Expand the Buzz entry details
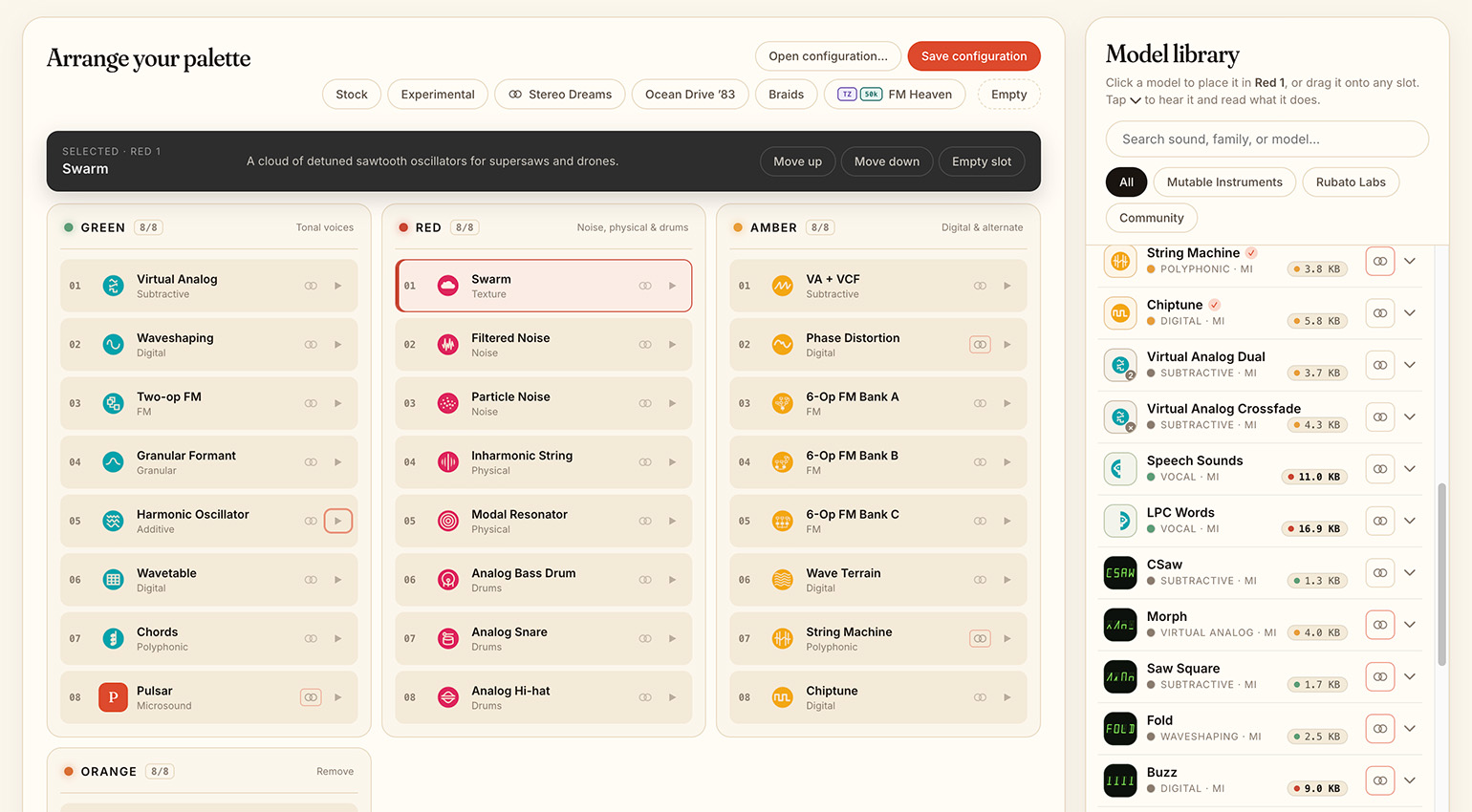 [x=1410, y=780]
